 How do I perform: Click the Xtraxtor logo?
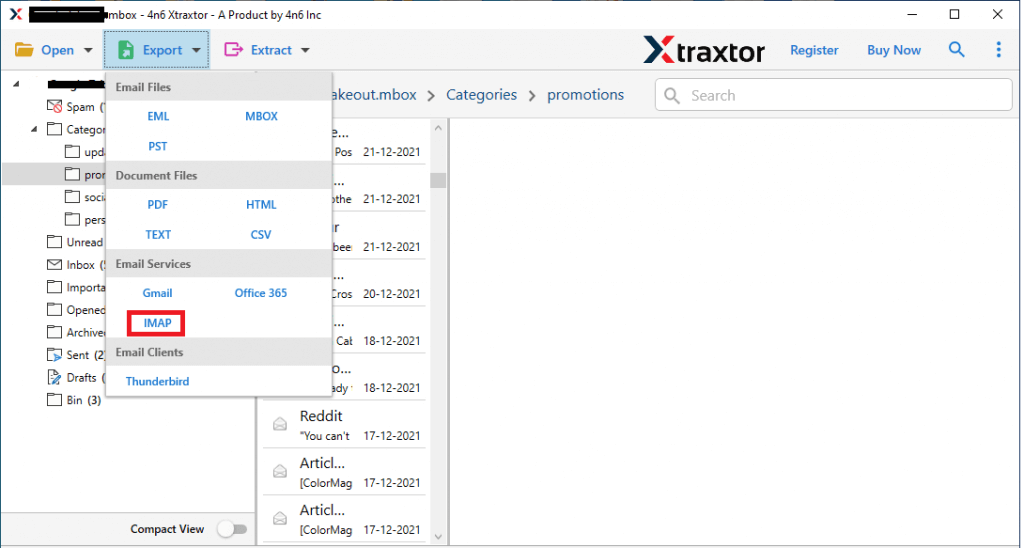click(x=703, y=50)
